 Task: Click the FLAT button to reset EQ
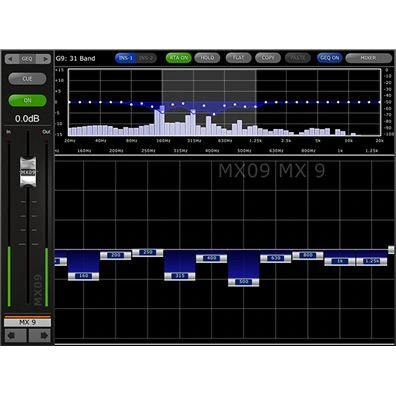(x=238, y=58)
